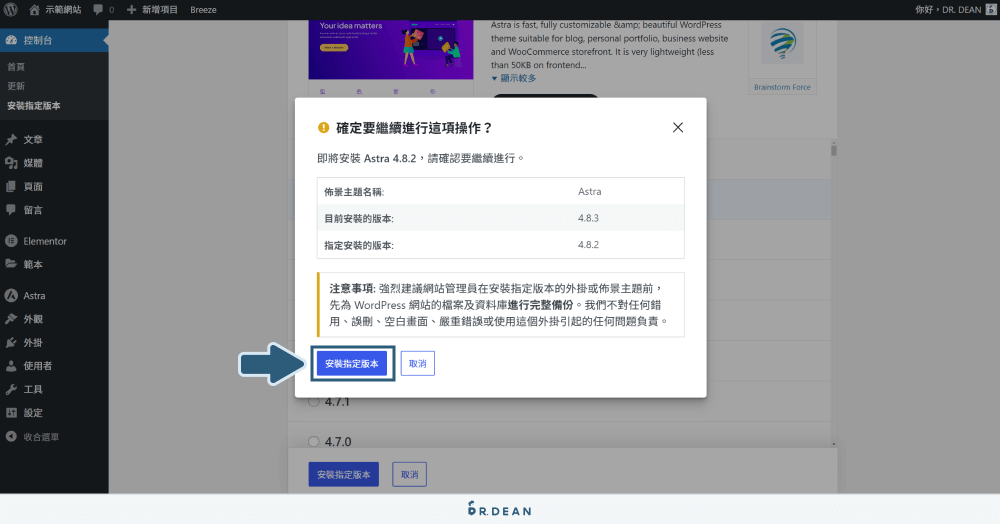This screenshot has height=524, width=1000.
Task: Click the Astra logo icon in sidebar
Action: tap(11, 296)
